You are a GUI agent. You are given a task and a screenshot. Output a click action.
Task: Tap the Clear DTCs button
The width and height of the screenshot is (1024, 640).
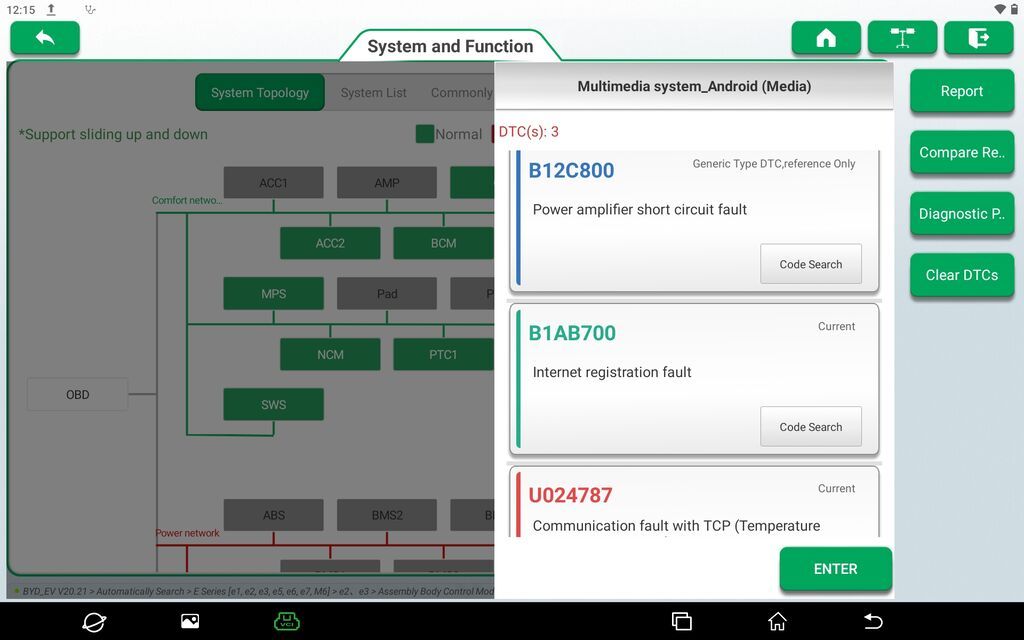962,275
